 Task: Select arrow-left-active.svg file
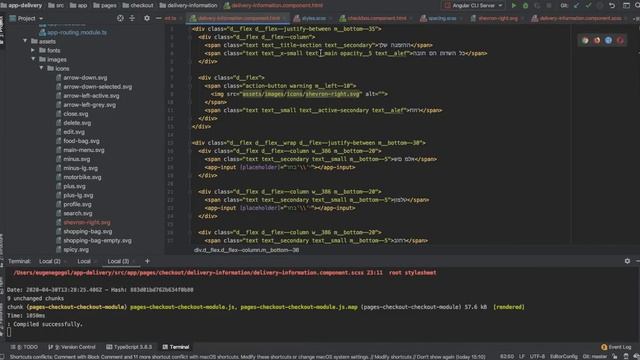[x=91, y=96]
